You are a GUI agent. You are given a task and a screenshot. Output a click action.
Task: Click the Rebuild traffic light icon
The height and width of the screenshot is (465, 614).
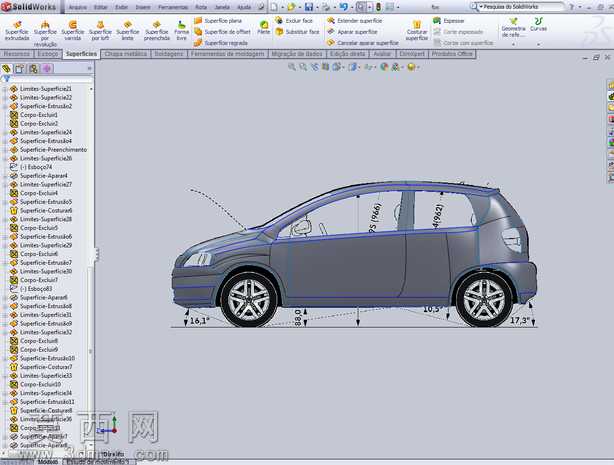tap(378, 7)
